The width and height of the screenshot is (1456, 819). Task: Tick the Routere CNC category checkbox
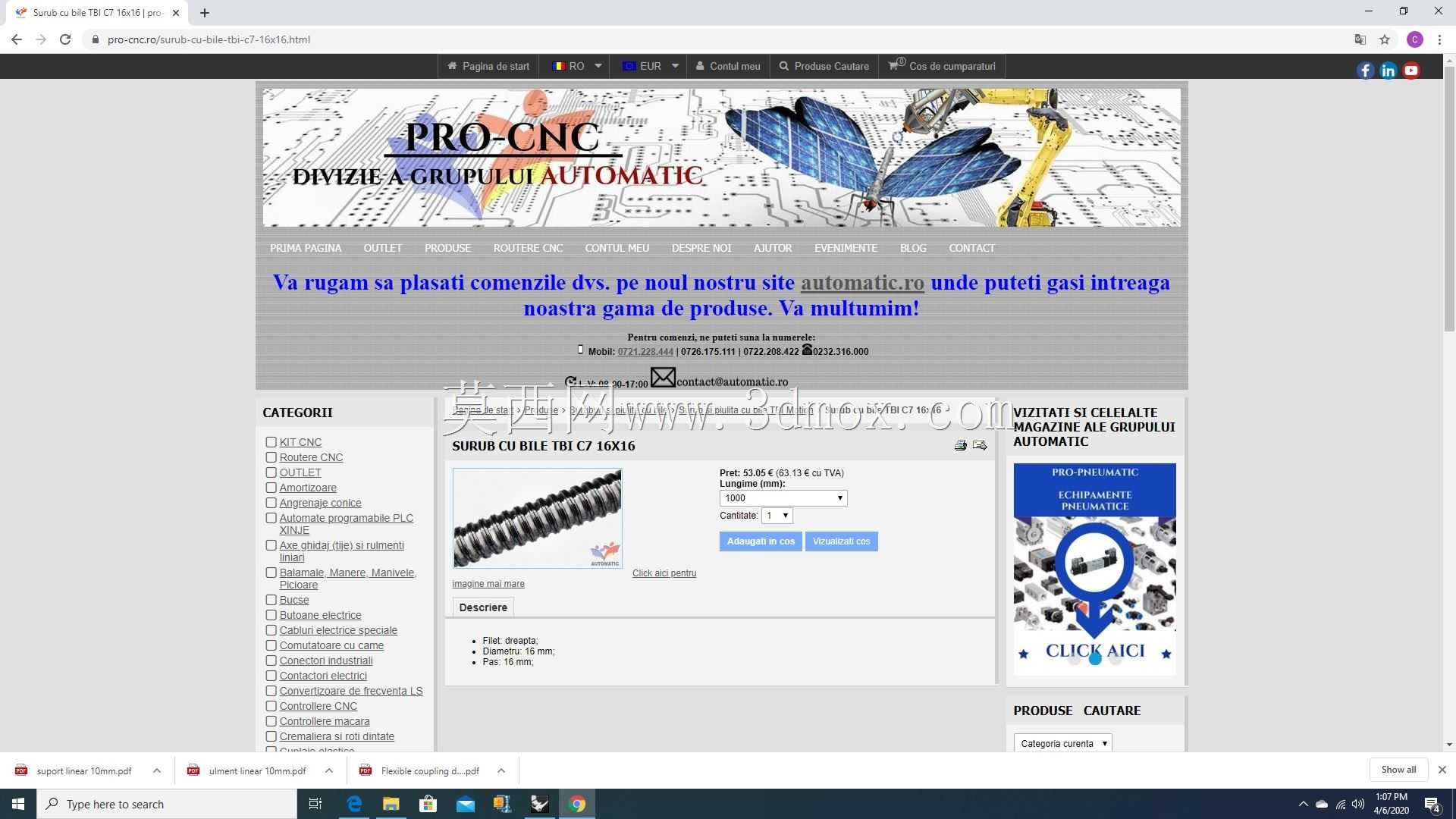point(271,457)
